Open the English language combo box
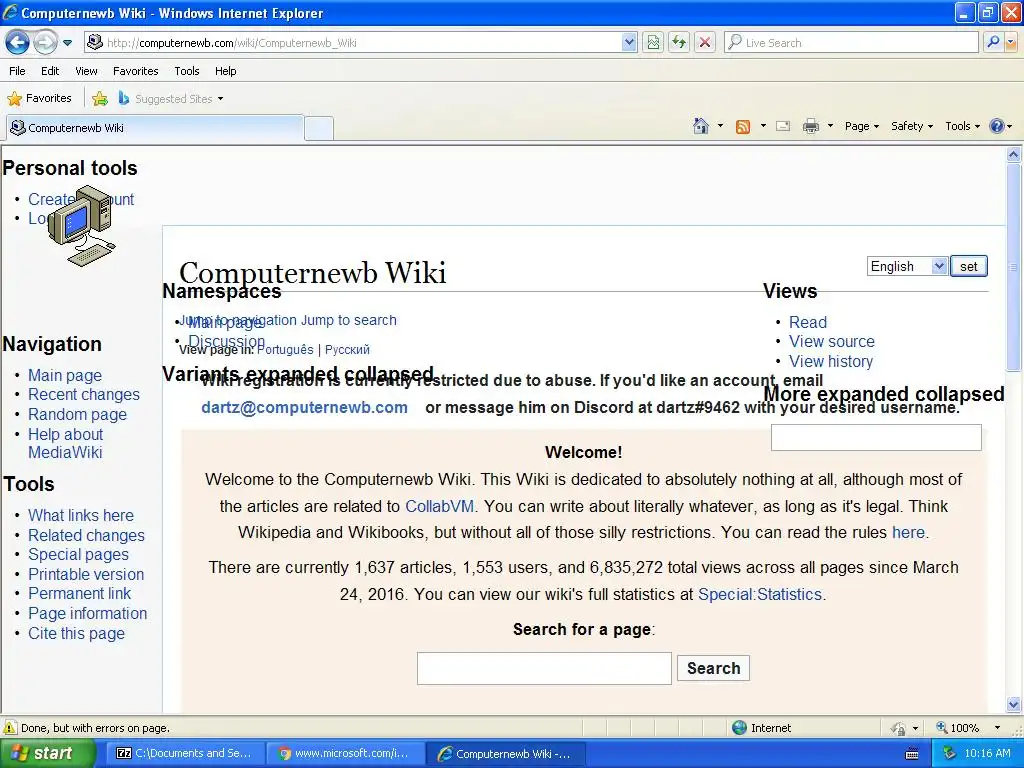The height and width of the screenshot is (768, 1024). click(x=907, y=266)
